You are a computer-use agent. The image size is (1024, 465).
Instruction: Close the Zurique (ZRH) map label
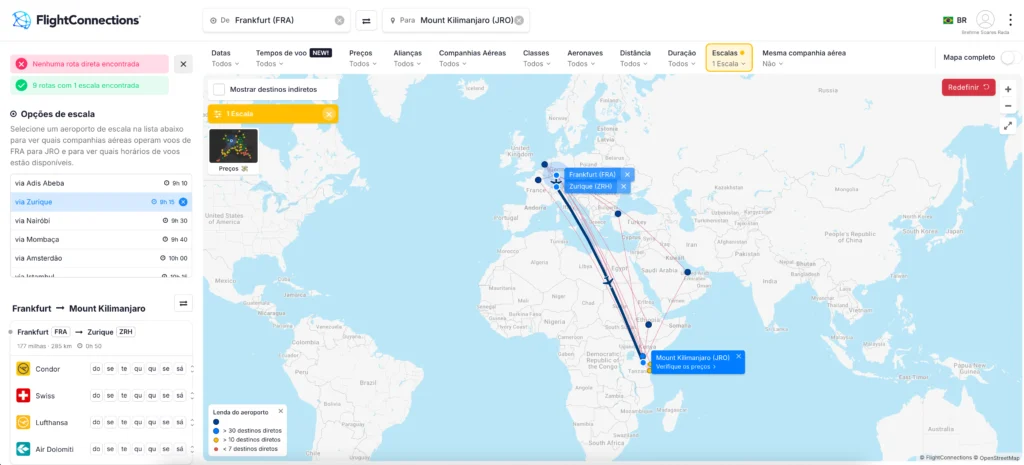tap(623, 187)
